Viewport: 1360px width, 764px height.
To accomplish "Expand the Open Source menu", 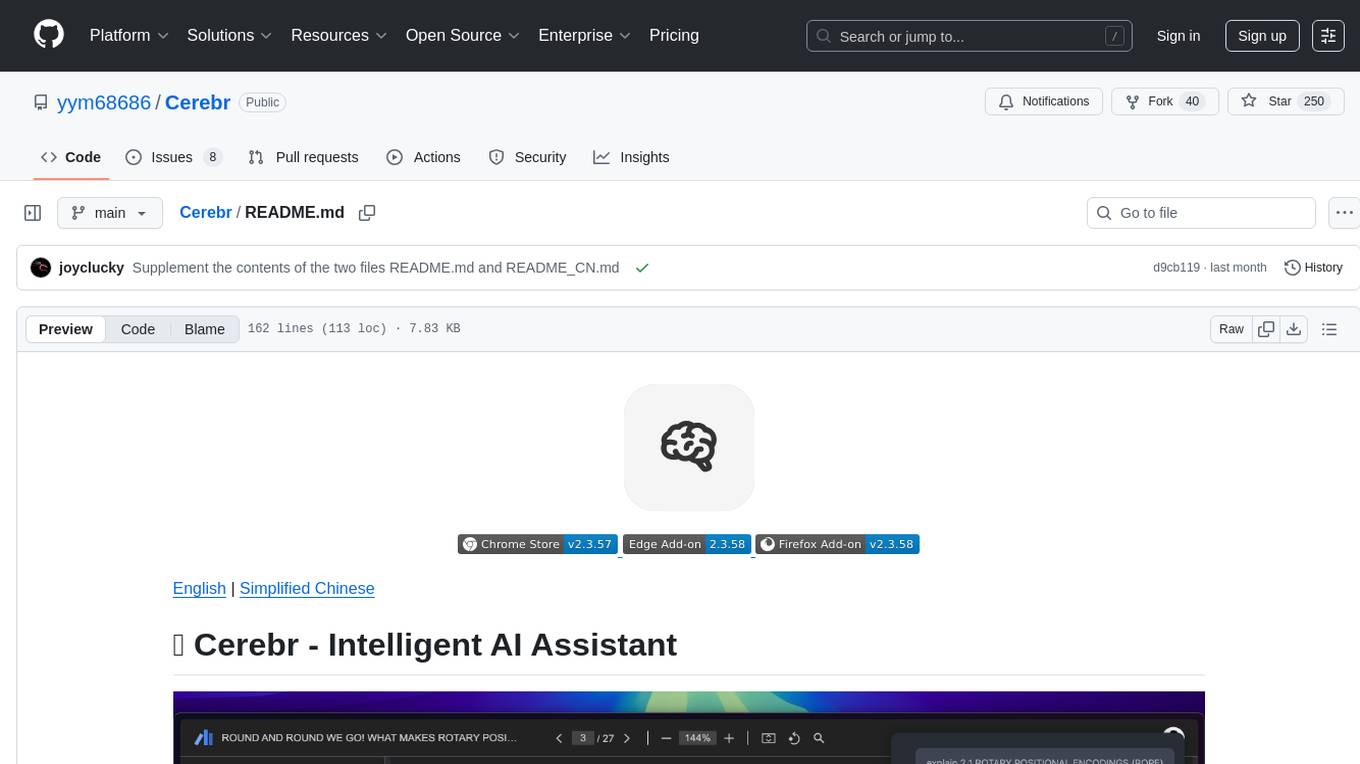I will (x=463, y=35).
